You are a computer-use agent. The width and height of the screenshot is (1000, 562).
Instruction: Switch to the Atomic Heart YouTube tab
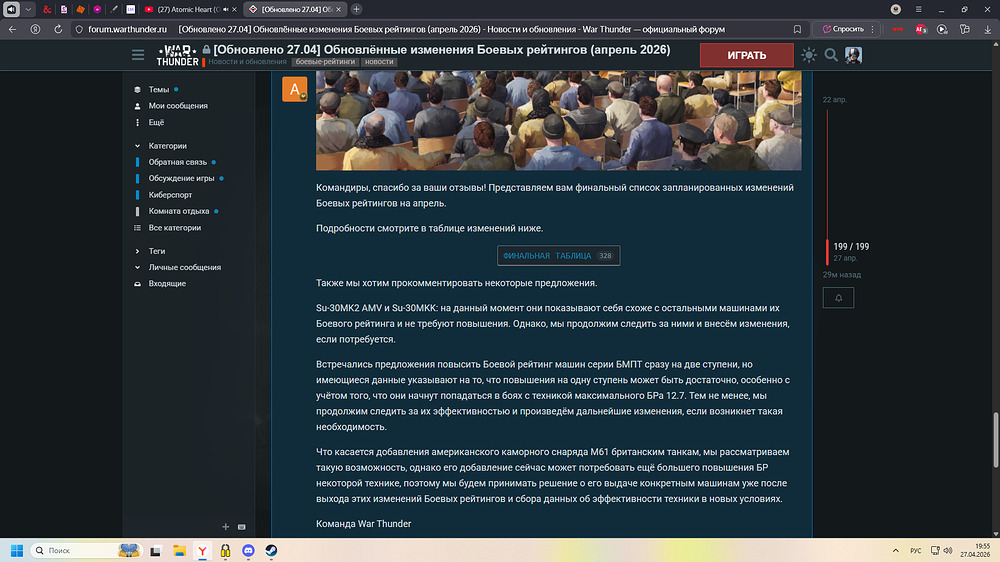click(x=189, y=10)
